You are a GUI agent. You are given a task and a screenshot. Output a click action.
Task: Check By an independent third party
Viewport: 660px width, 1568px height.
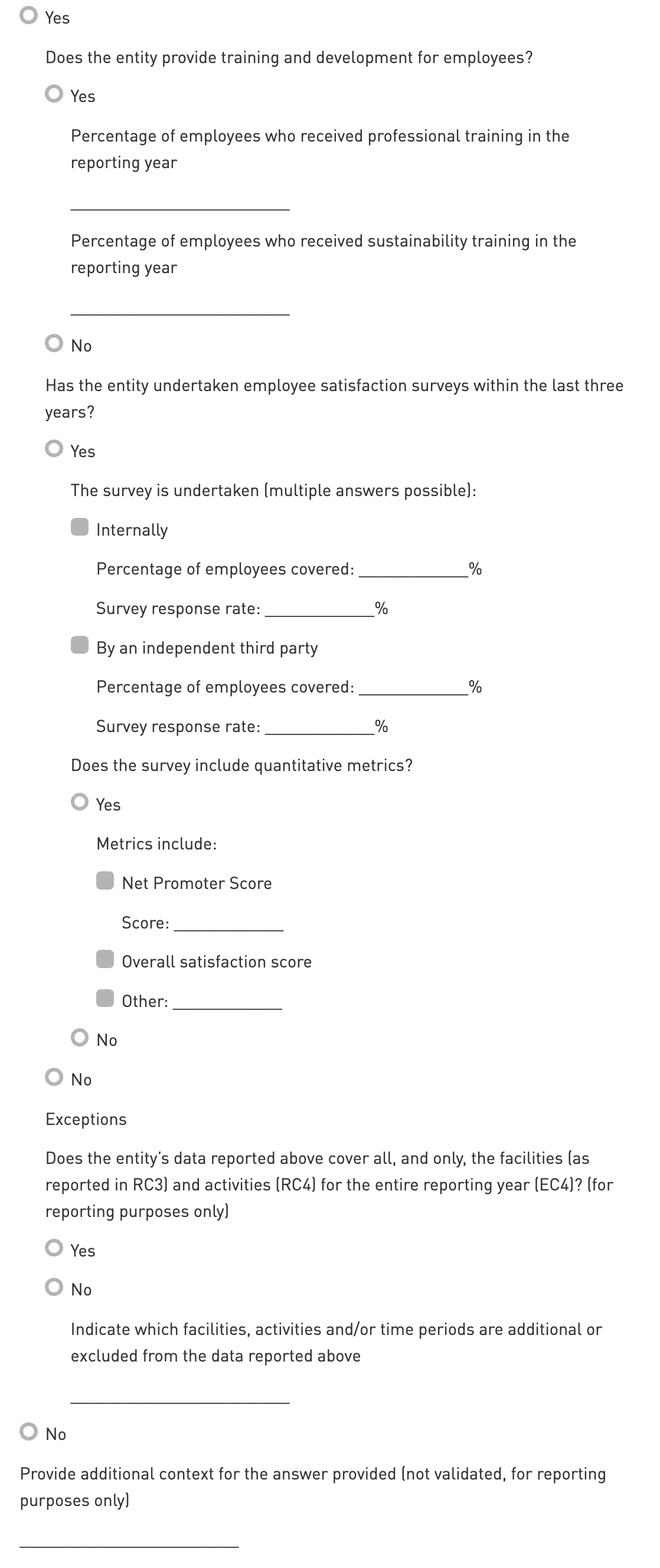pos(80,645)
